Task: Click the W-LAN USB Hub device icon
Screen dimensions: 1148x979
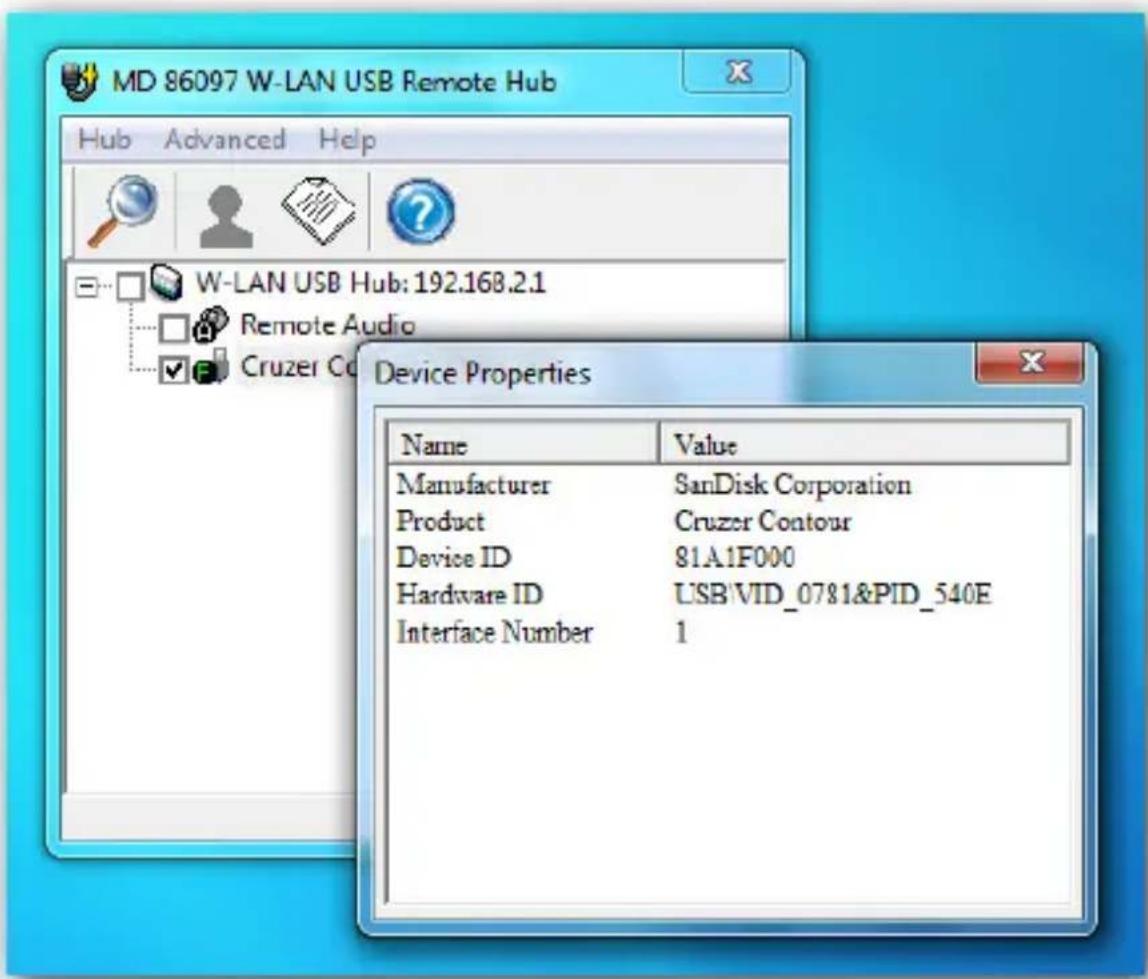Action: tap(167, 283)
